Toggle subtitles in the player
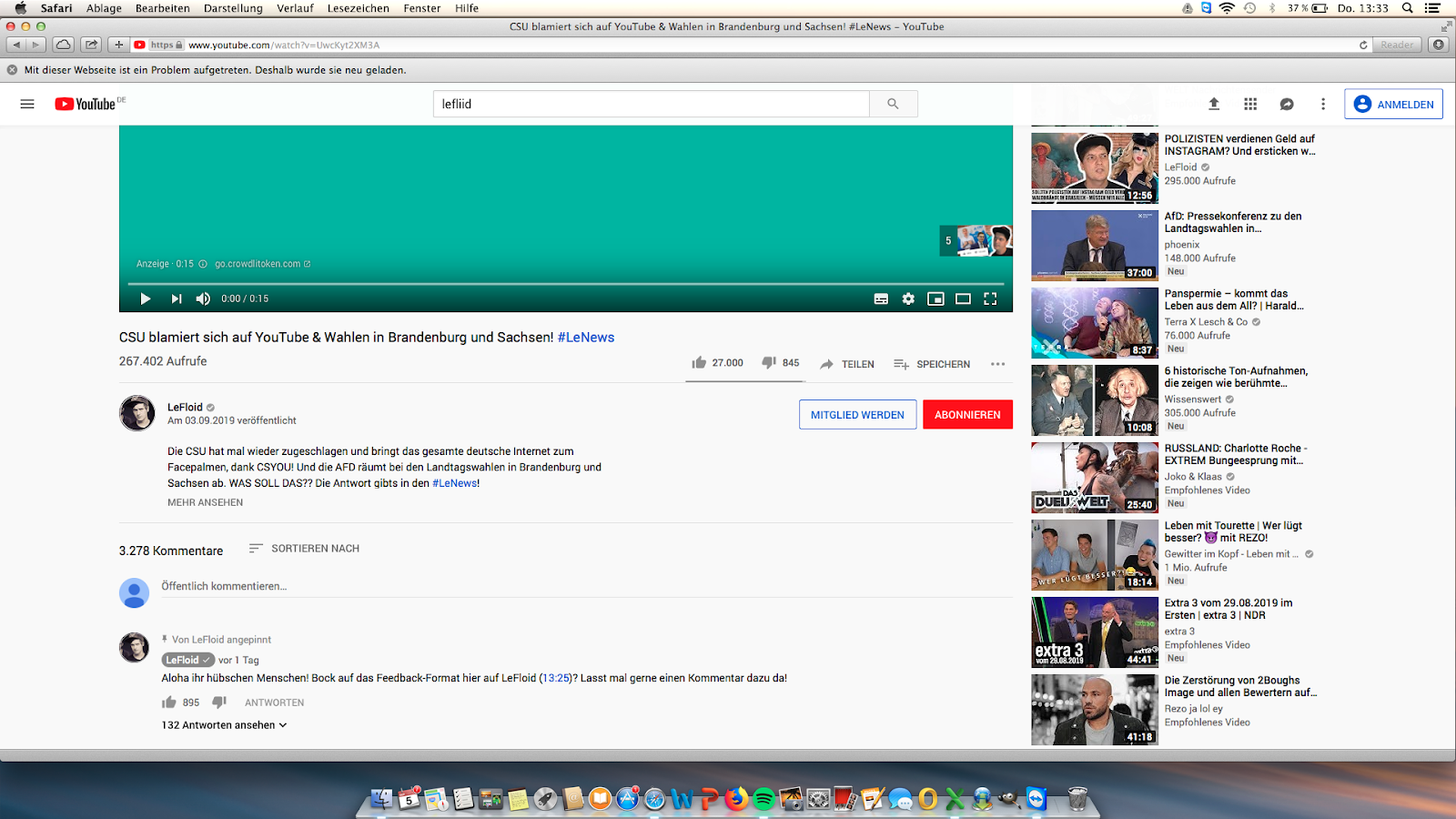This screenshot has width=1456, height=819. (881, 298)
